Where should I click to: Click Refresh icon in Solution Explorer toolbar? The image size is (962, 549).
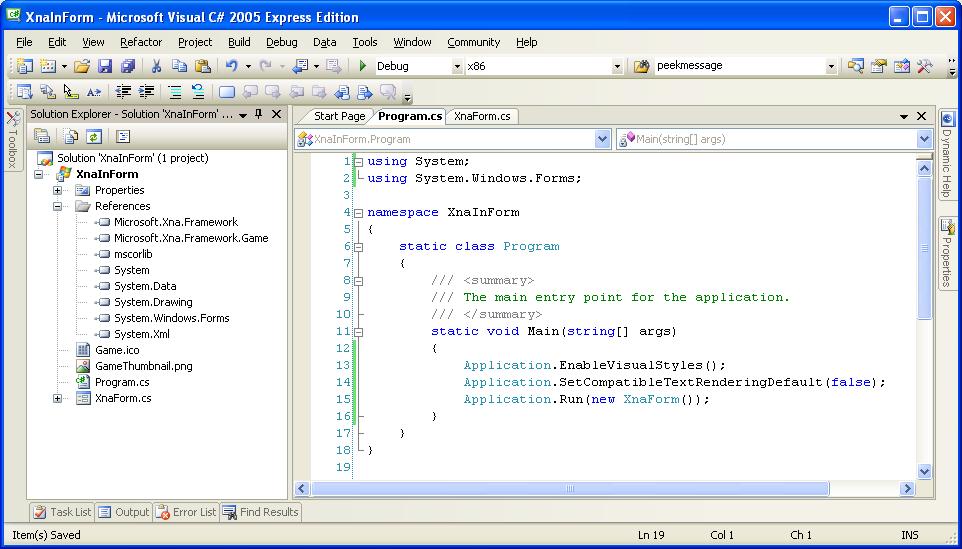point(93,136)
